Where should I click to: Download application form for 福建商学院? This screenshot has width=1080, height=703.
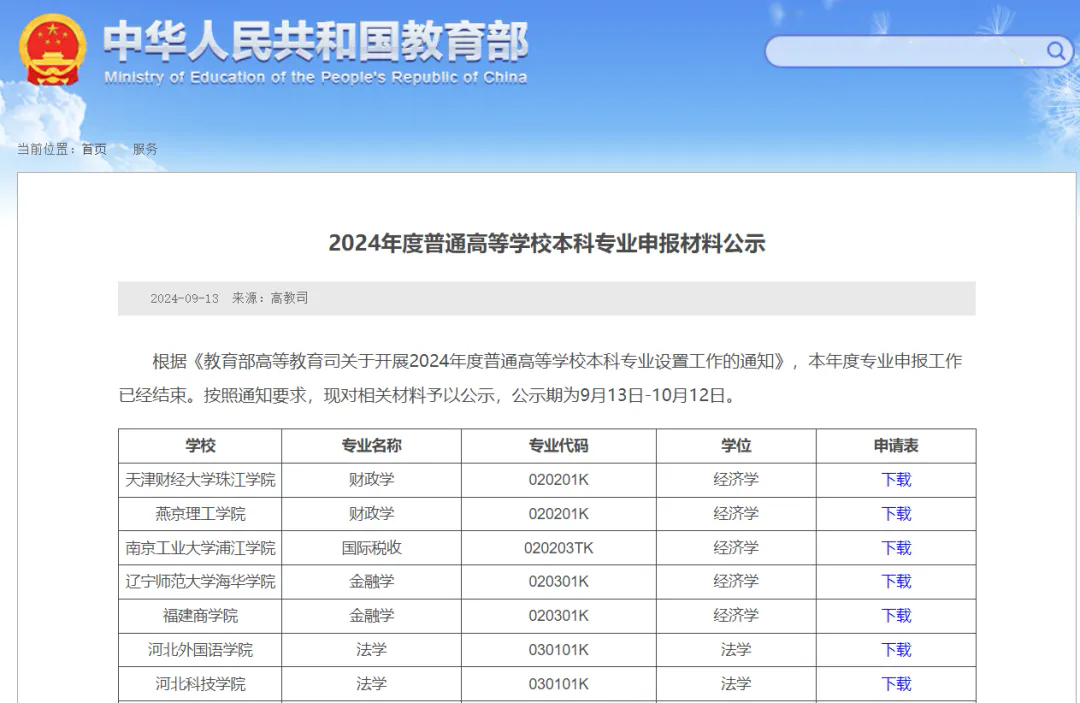pyautogui.click(x=896, y=616)
